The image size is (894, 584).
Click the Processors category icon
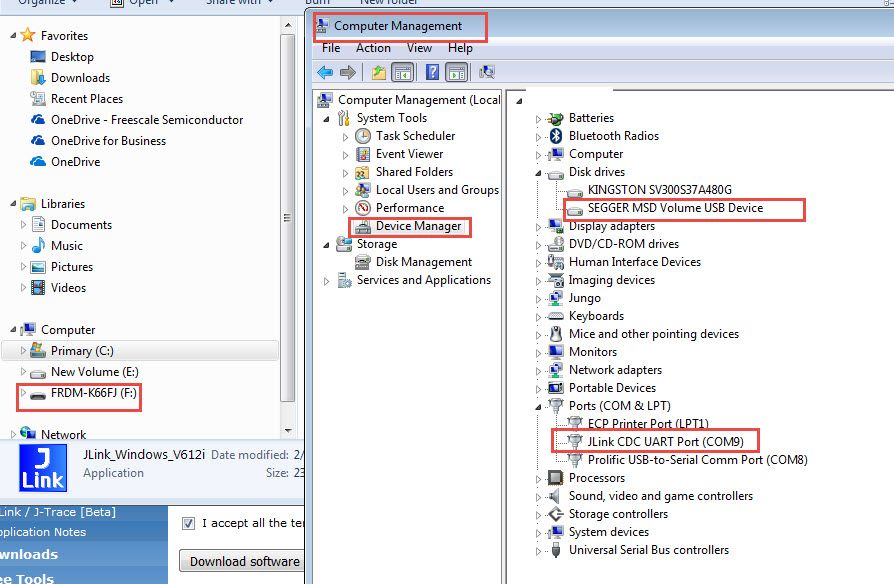[x=555, y=477]
